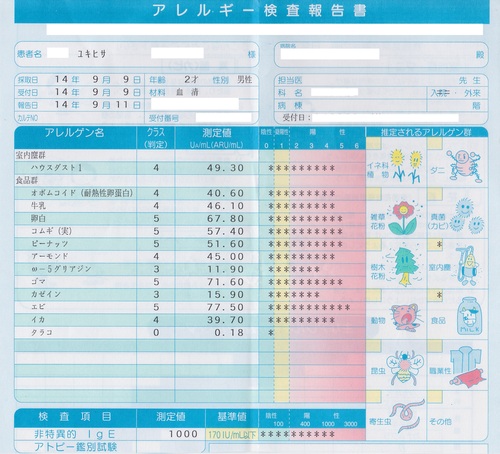Click the report title アレルギー検査報告書
Image resolution: width=500 pixels, height=454 pixels.
(x=259, y=11)
